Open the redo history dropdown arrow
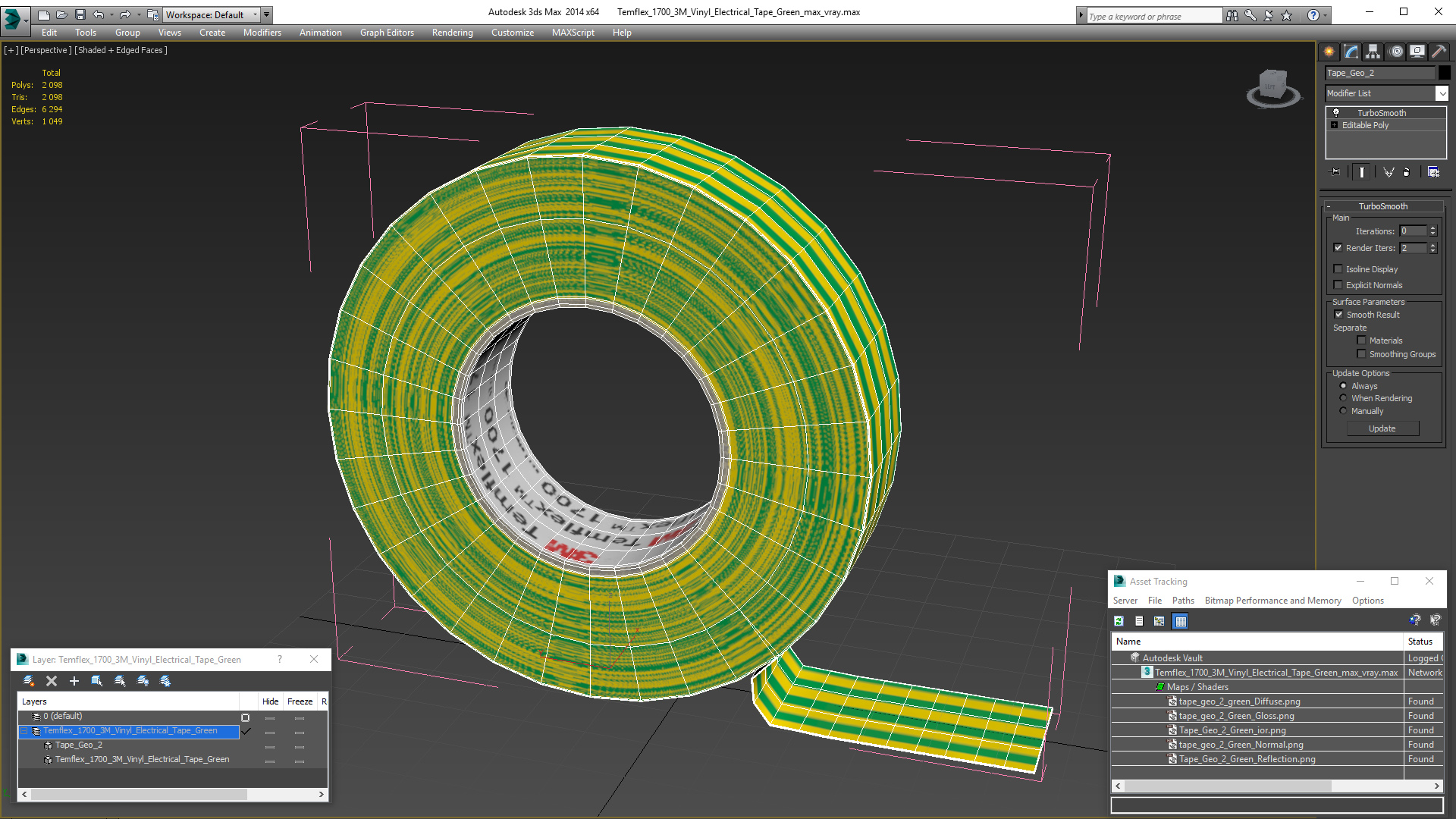Image resolution: width=1456 pixels, height=819 pixels. coord(139,14)
